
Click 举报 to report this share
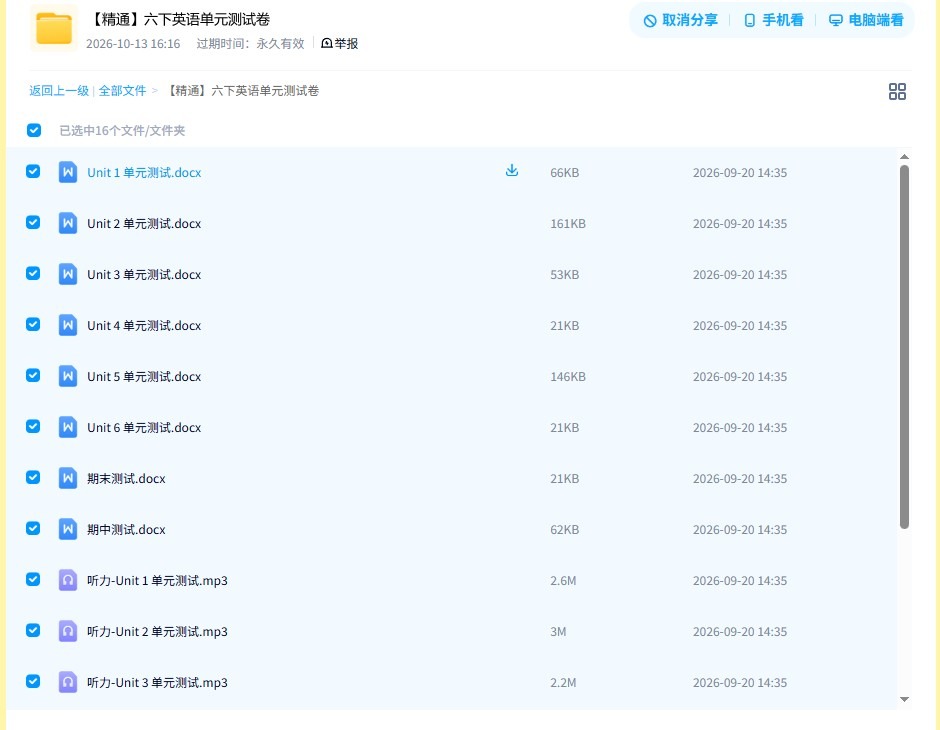click(x=340, y=43)
